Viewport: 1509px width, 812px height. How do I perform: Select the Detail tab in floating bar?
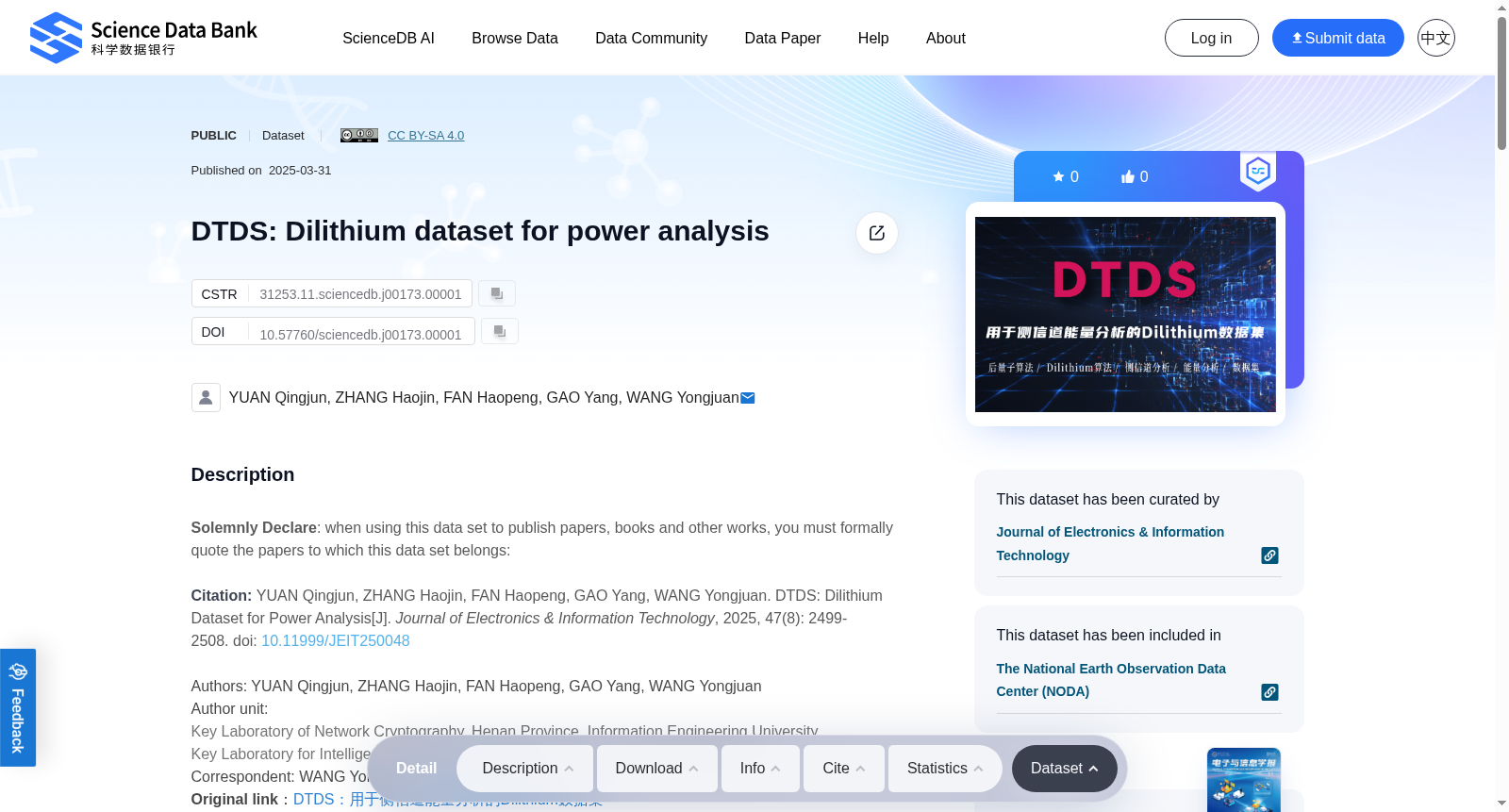tap(416, 769)
